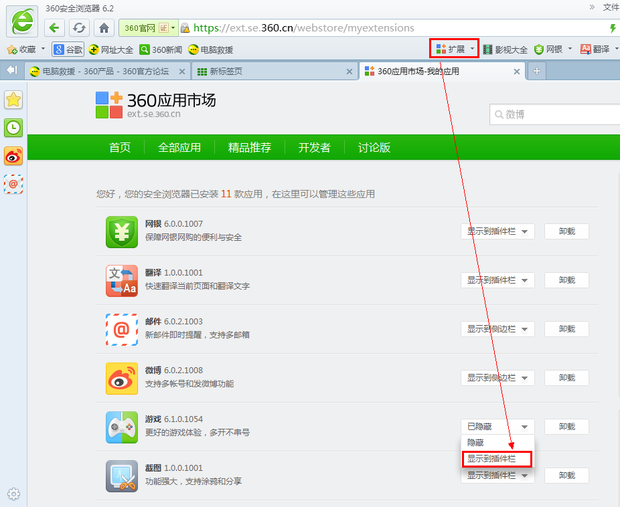Click the browser address bar URL
620x507 pixels.
[304, 28]
